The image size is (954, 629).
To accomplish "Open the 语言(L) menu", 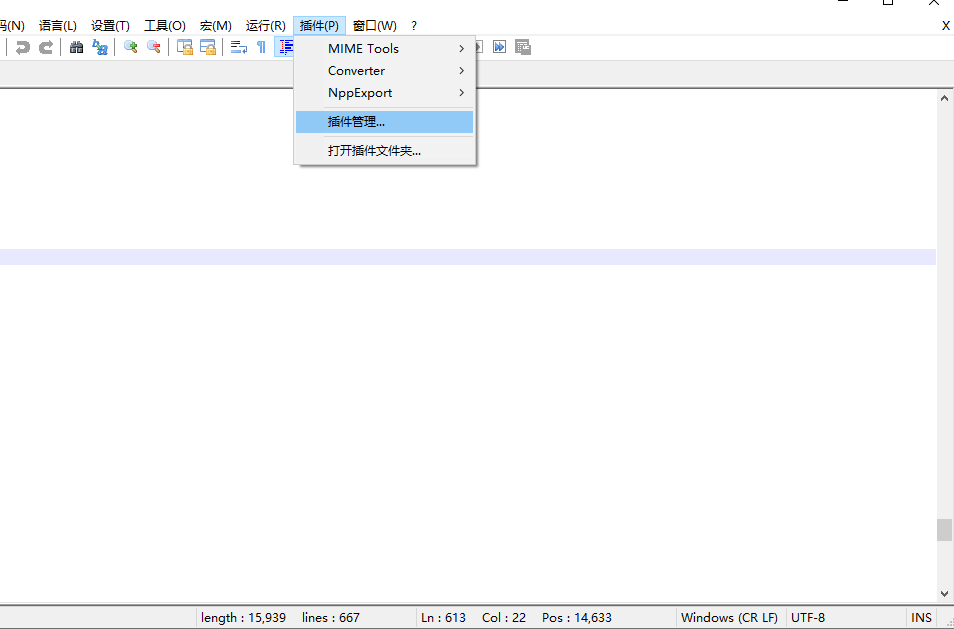I will pos(58,26).
